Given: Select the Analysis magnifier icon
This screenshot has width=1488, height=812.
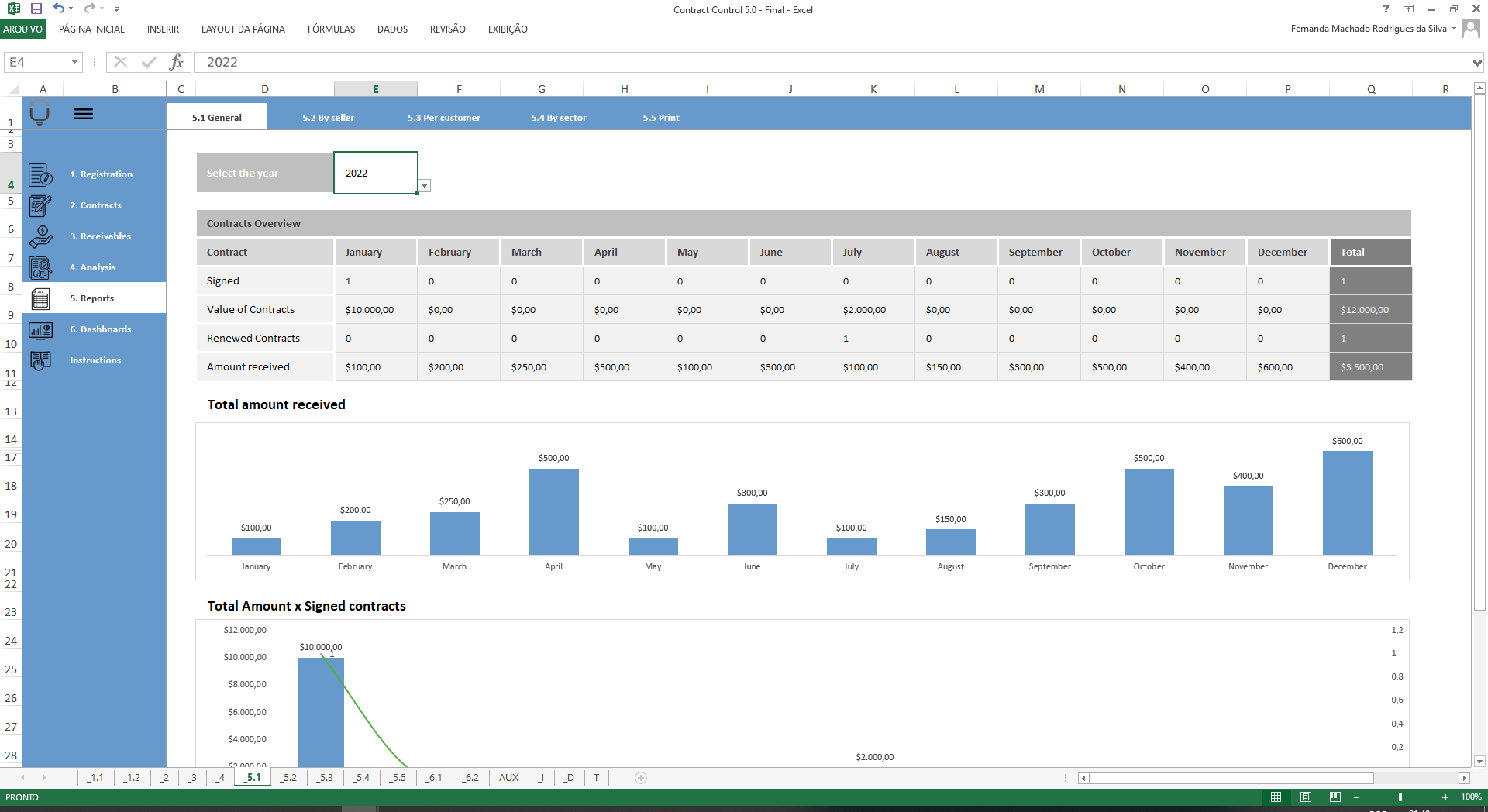Looking at the screenshot, I should (x=40, y=267).
